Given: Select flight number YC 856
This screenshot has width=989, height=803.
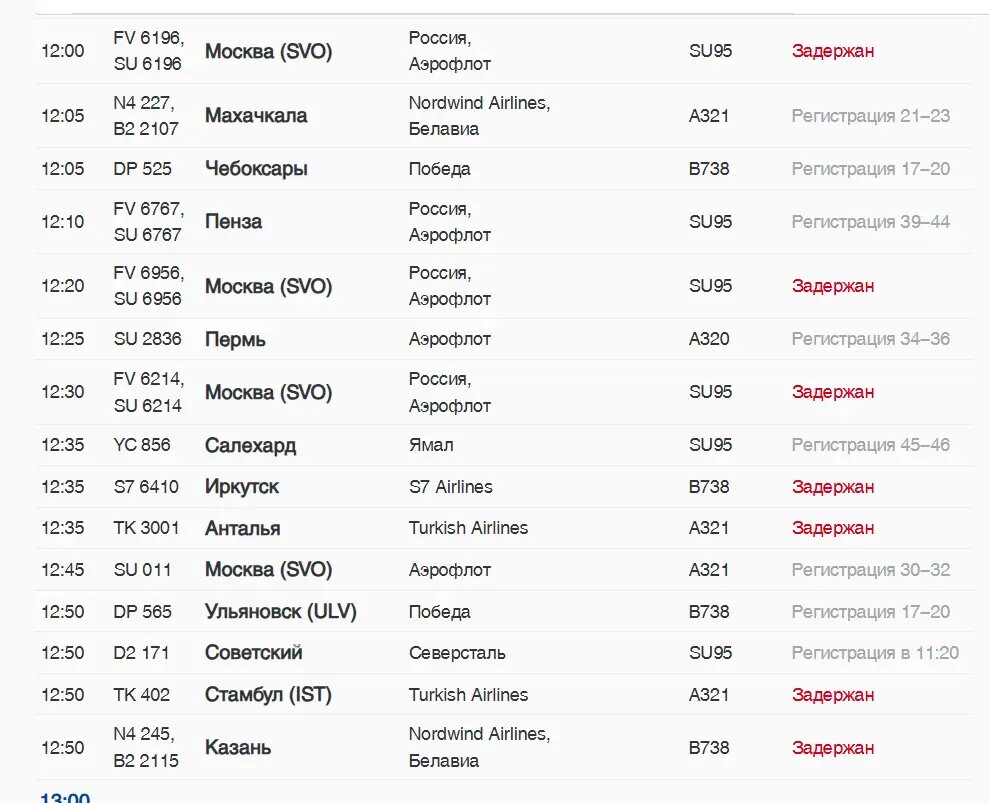Looking at the screenshot, I should coord(142,445).
